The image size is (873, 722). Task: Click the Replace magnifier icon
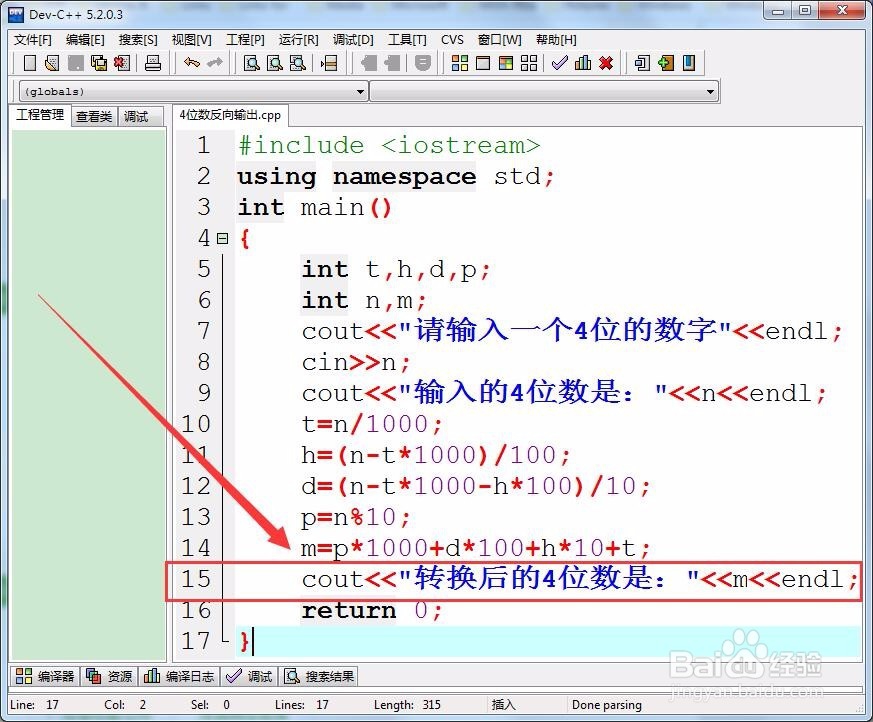tap(274, 63)
